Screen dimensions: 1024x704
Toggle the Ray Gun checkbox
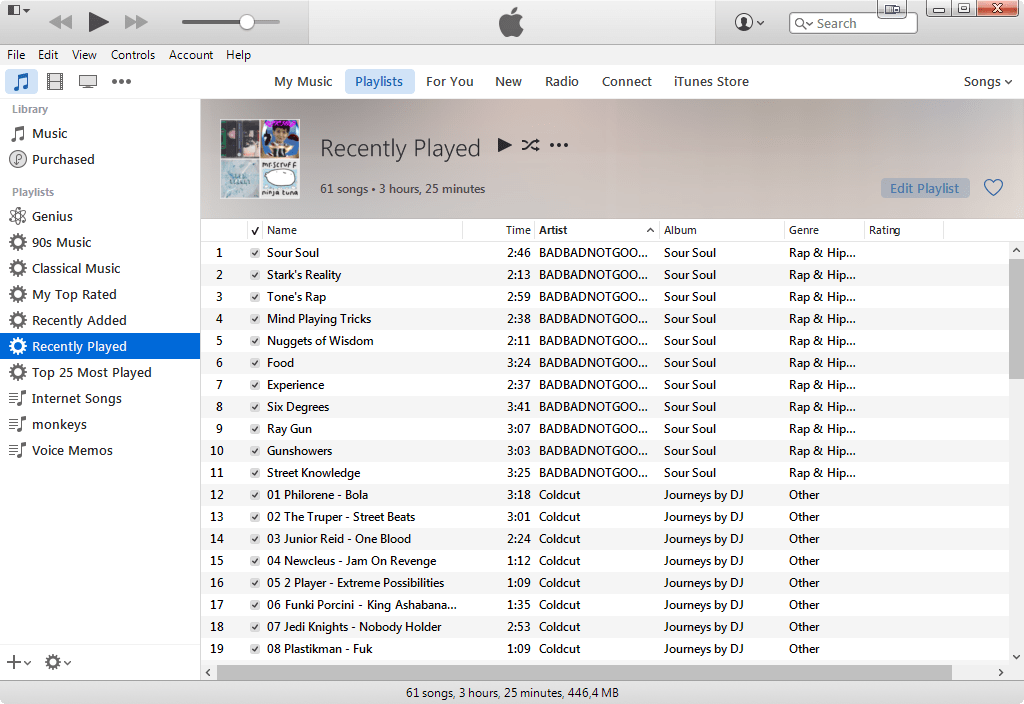point(255,429)
